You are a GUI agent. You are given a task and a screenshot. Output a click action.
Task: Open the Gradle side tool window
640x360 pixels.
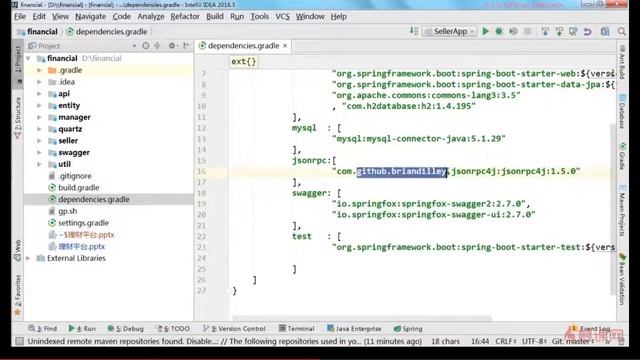[622, 156]
